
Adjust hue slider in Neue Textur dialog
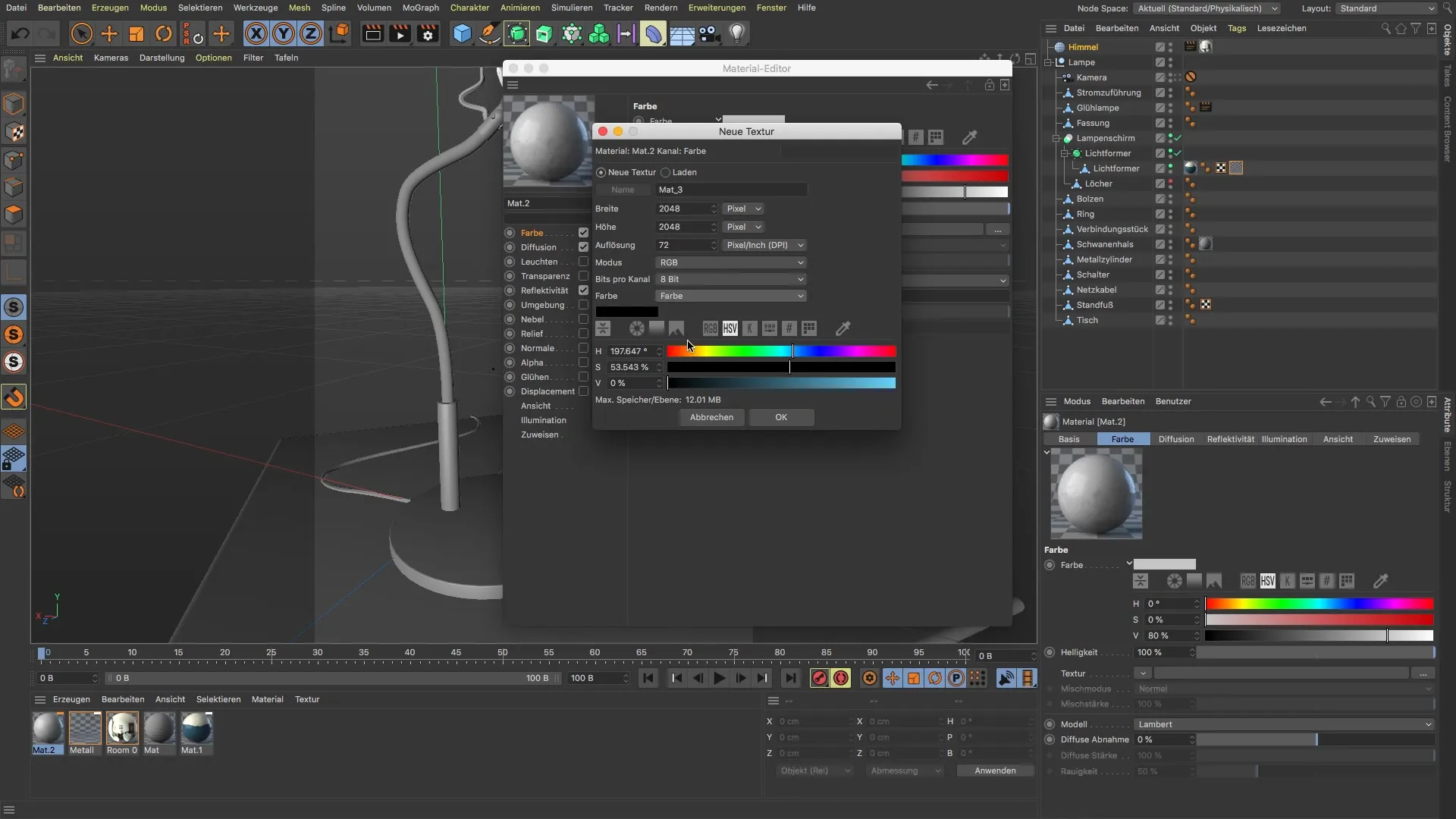click(x=781, y=351)
